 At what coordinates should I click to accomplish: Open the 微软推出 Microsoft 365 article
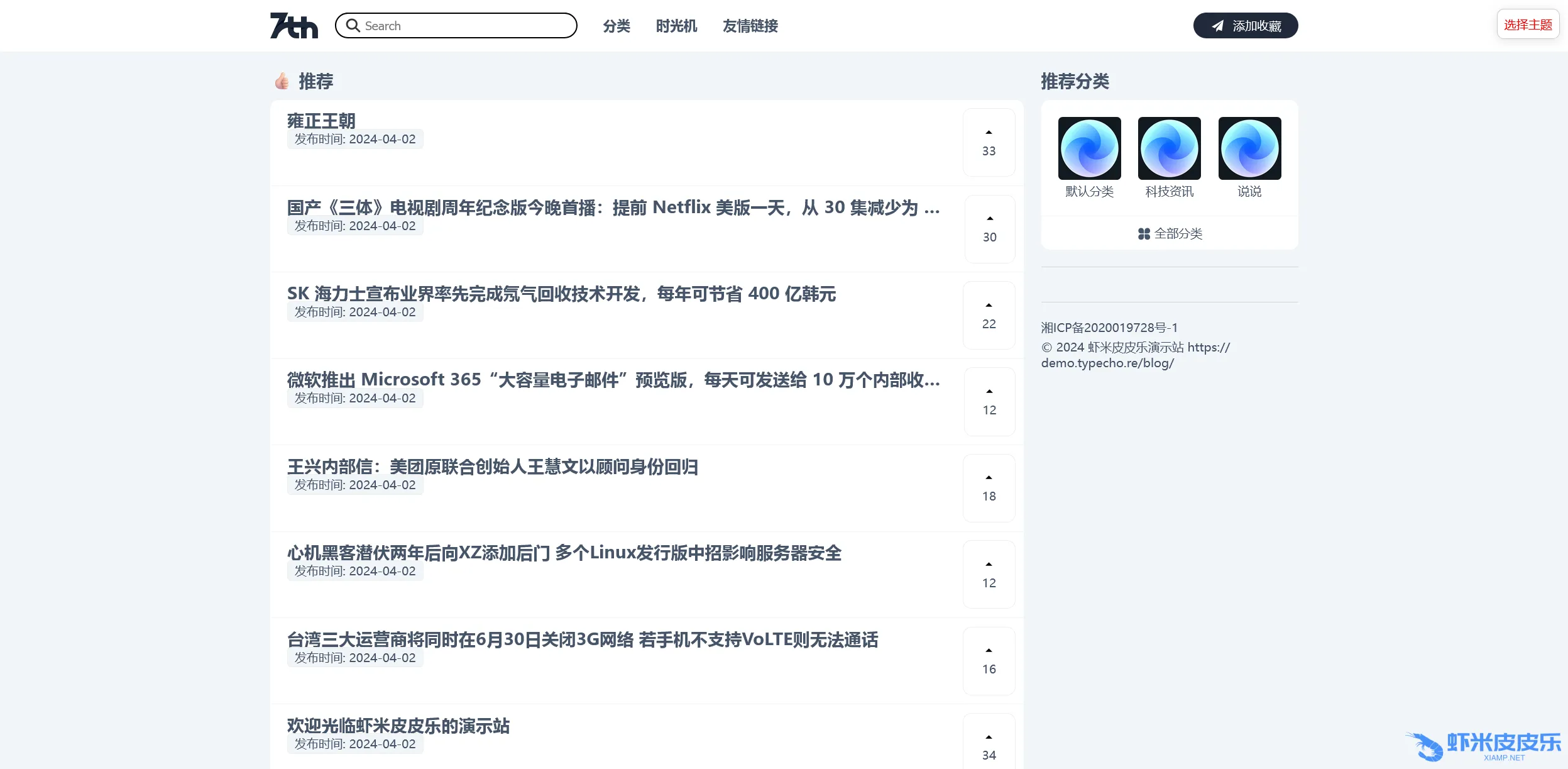click(x=613, y=380)
